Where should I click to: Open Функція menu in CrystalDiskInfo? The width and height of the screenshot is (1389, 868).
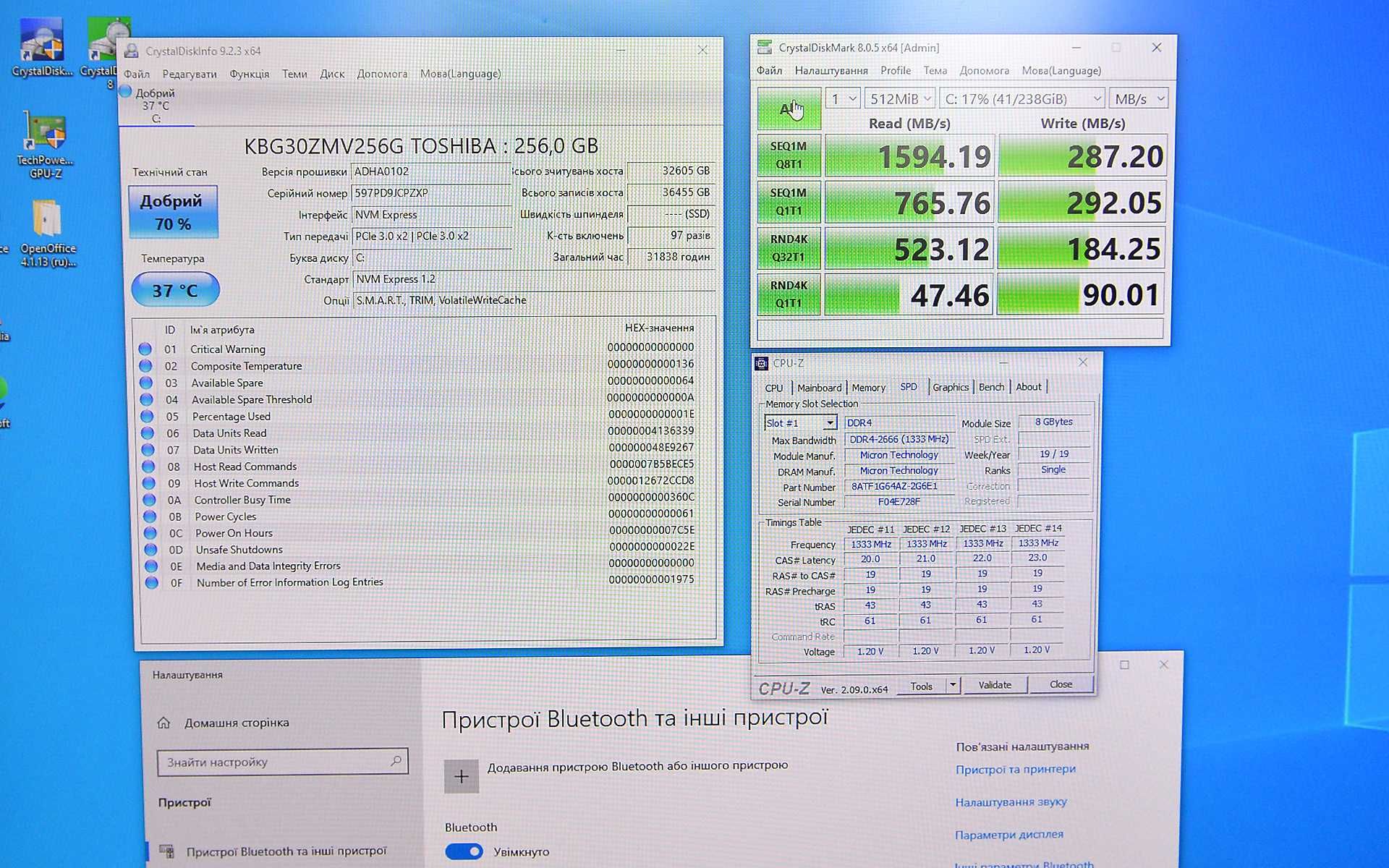point(250,74)
